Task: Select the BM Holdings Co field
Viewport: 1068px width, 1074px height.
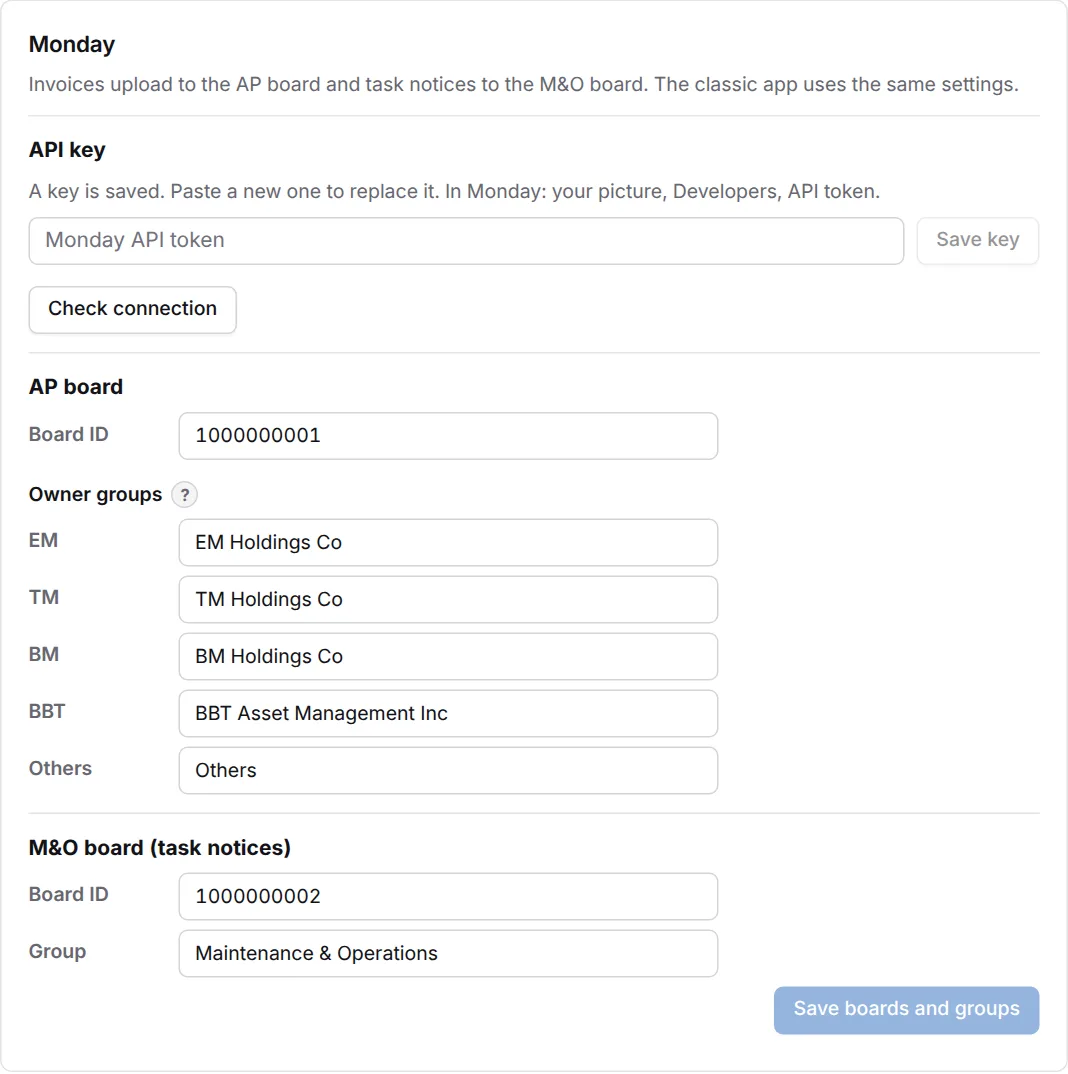Action: coord(448,656)
